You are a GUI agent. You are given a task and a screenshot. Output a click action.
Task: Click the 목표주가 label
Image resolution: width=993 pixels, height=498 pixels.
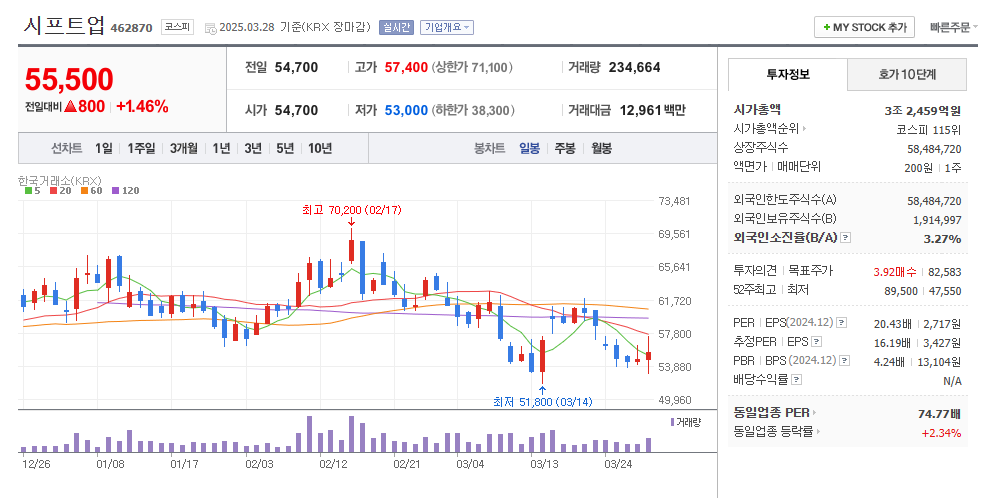coord(811,271)
